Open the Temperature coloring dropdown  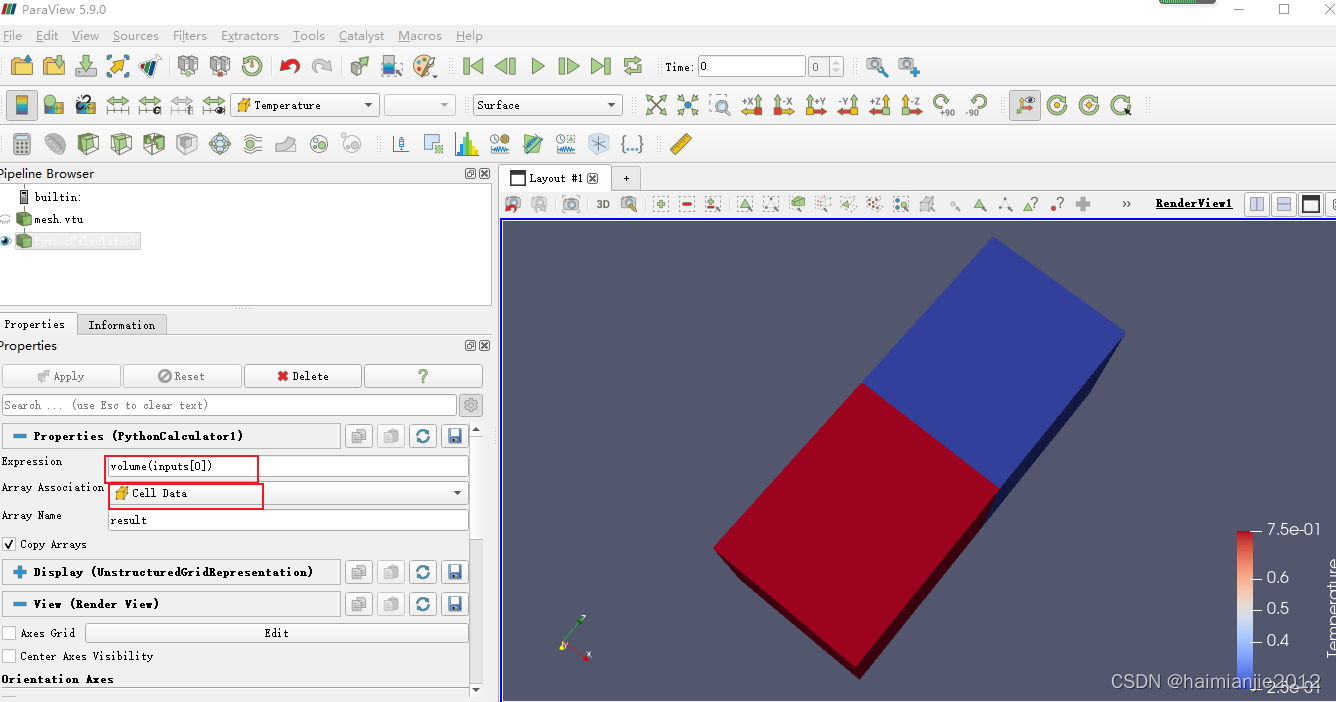coord(305,105)
